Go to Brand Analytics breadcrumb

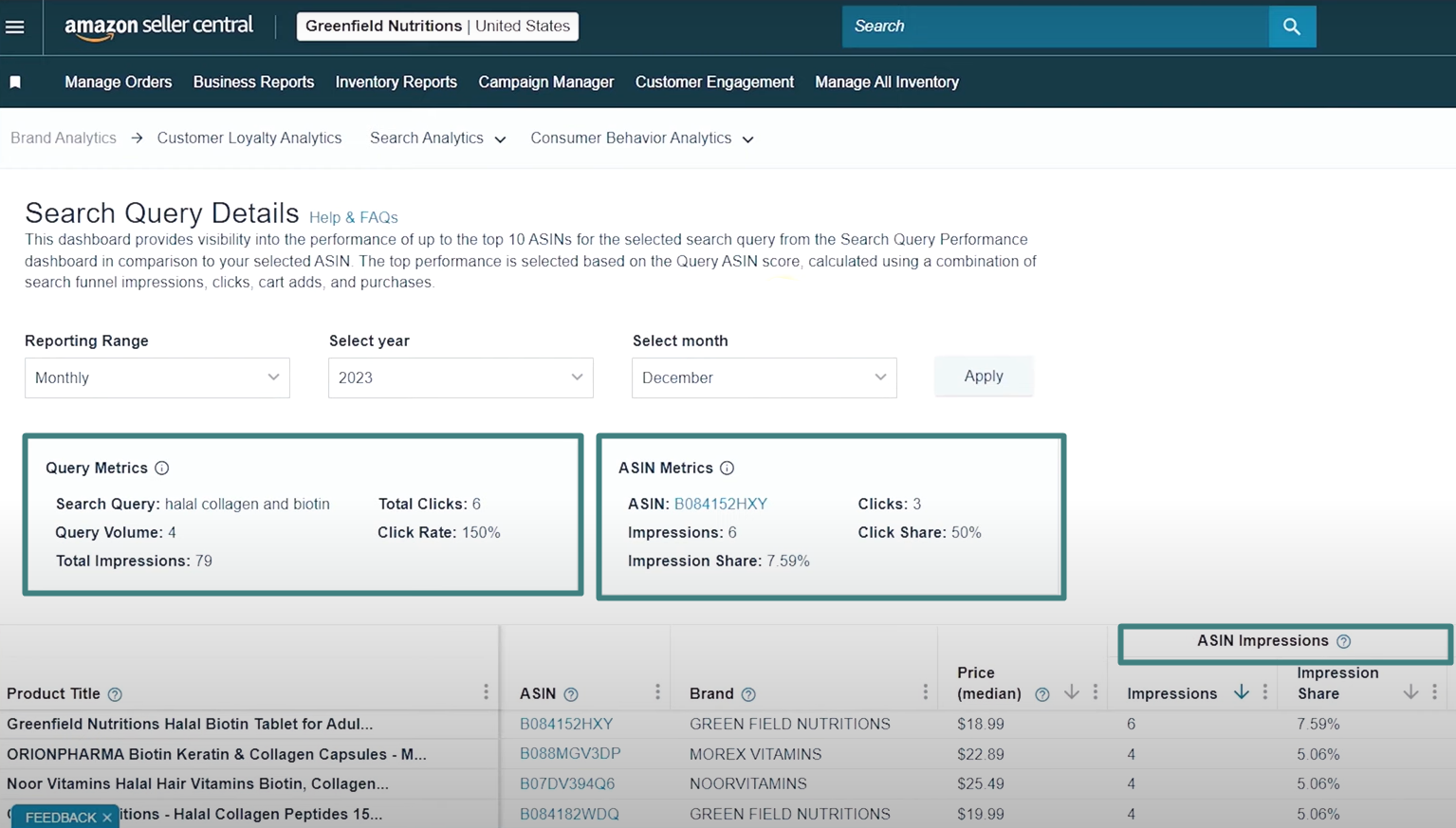[x=64, y=138]
